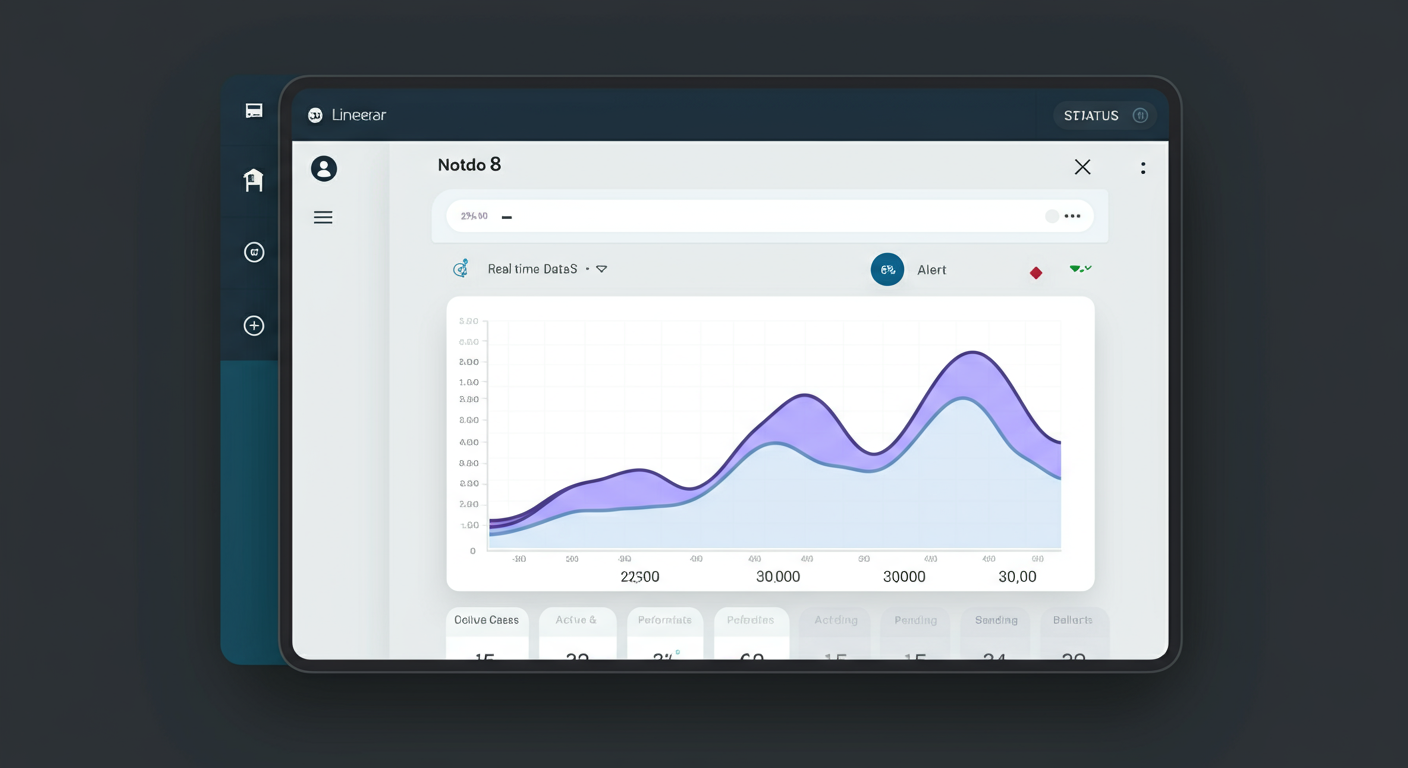1408x768 pixels.
Task: Open the vertical three-dot options menu
Action: (1143, 168)
